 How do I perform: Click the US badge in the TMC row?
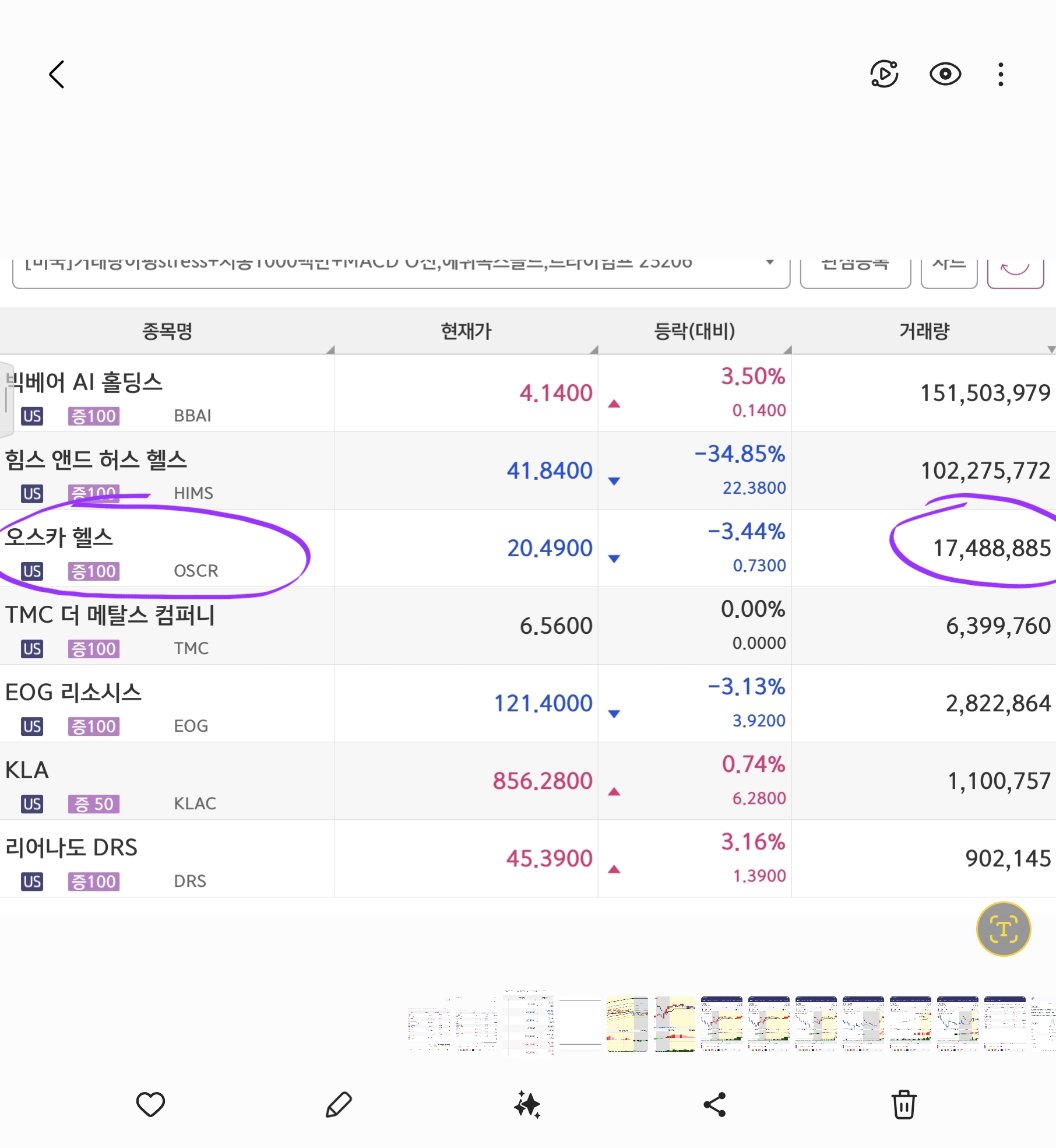coord(32,649)
